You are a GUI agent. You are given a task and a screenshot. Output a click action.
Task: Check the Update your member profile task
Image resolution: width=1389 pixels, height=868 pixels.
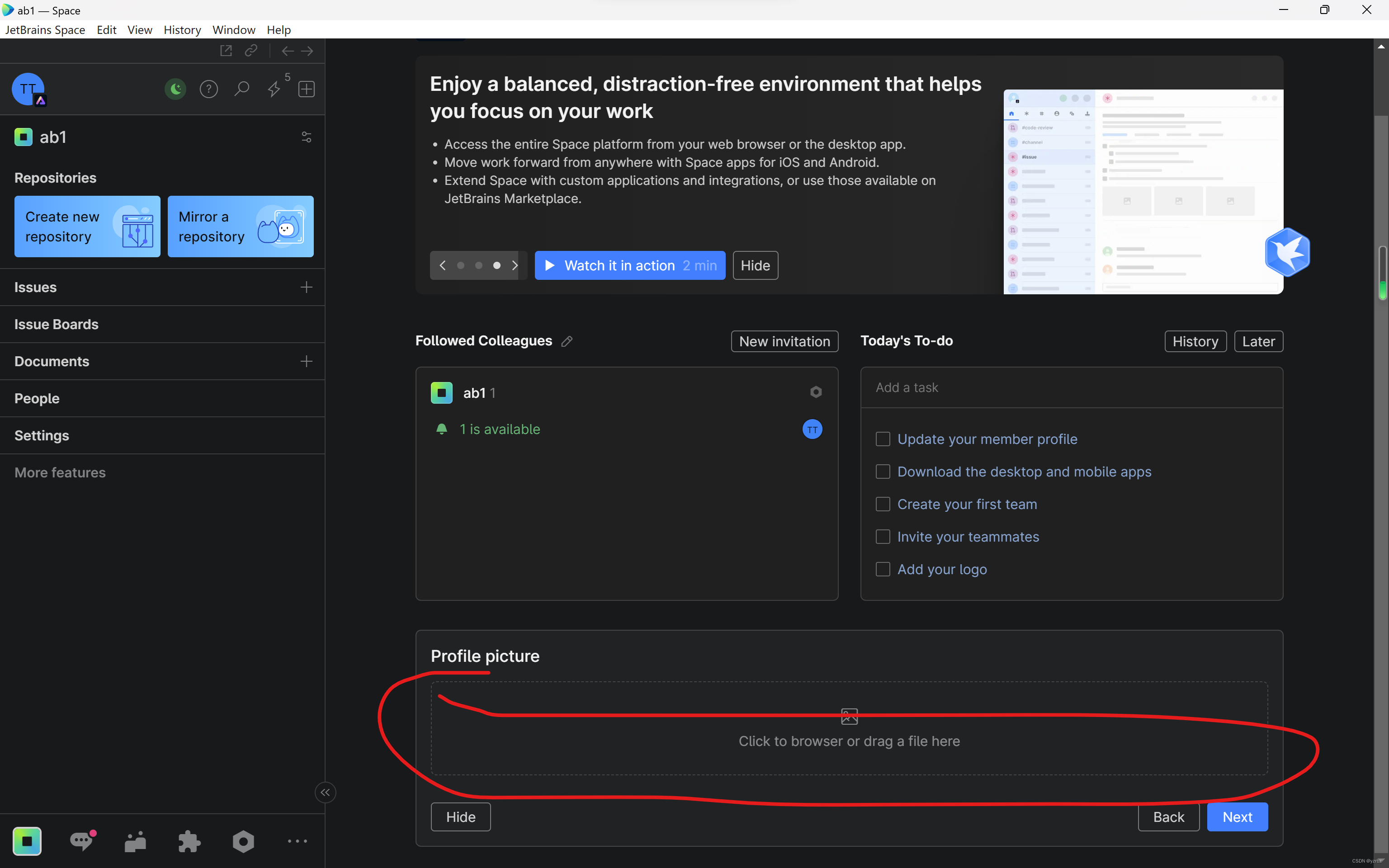(883, 439)
